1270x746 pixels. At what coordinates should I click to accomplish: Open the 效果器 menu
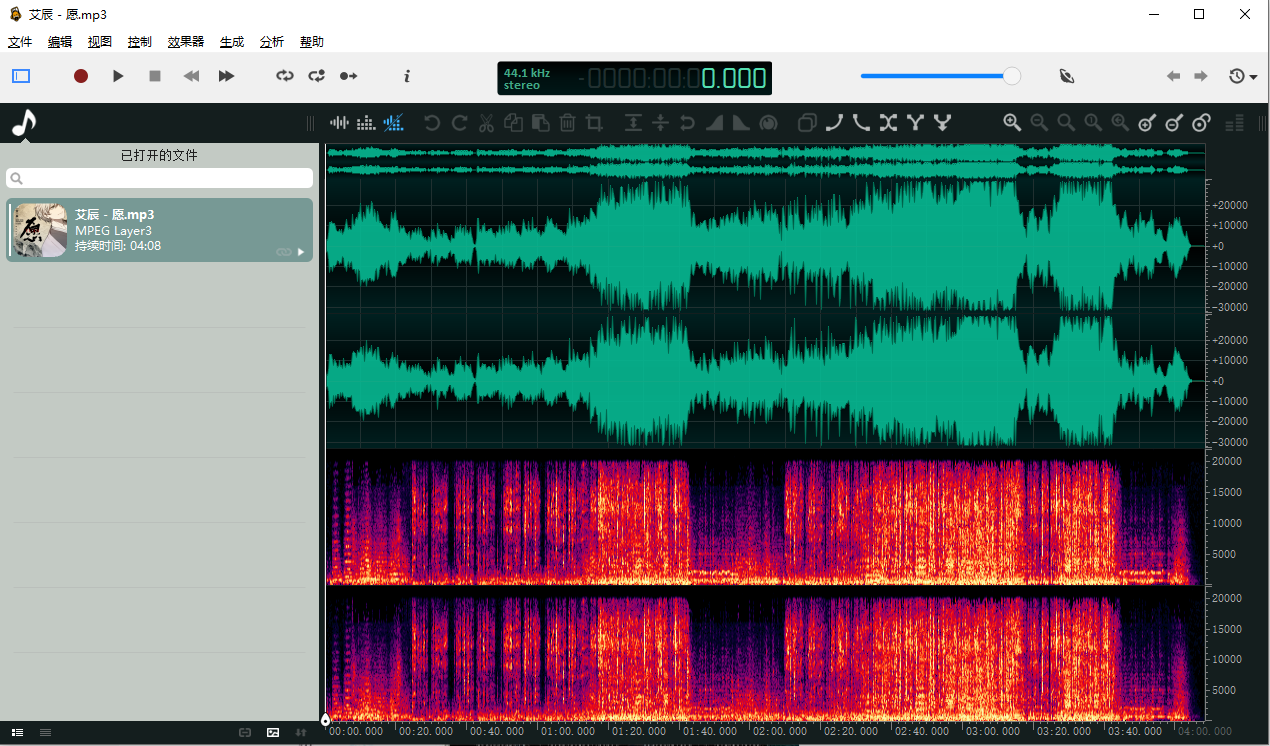click(x=185, y=42)
